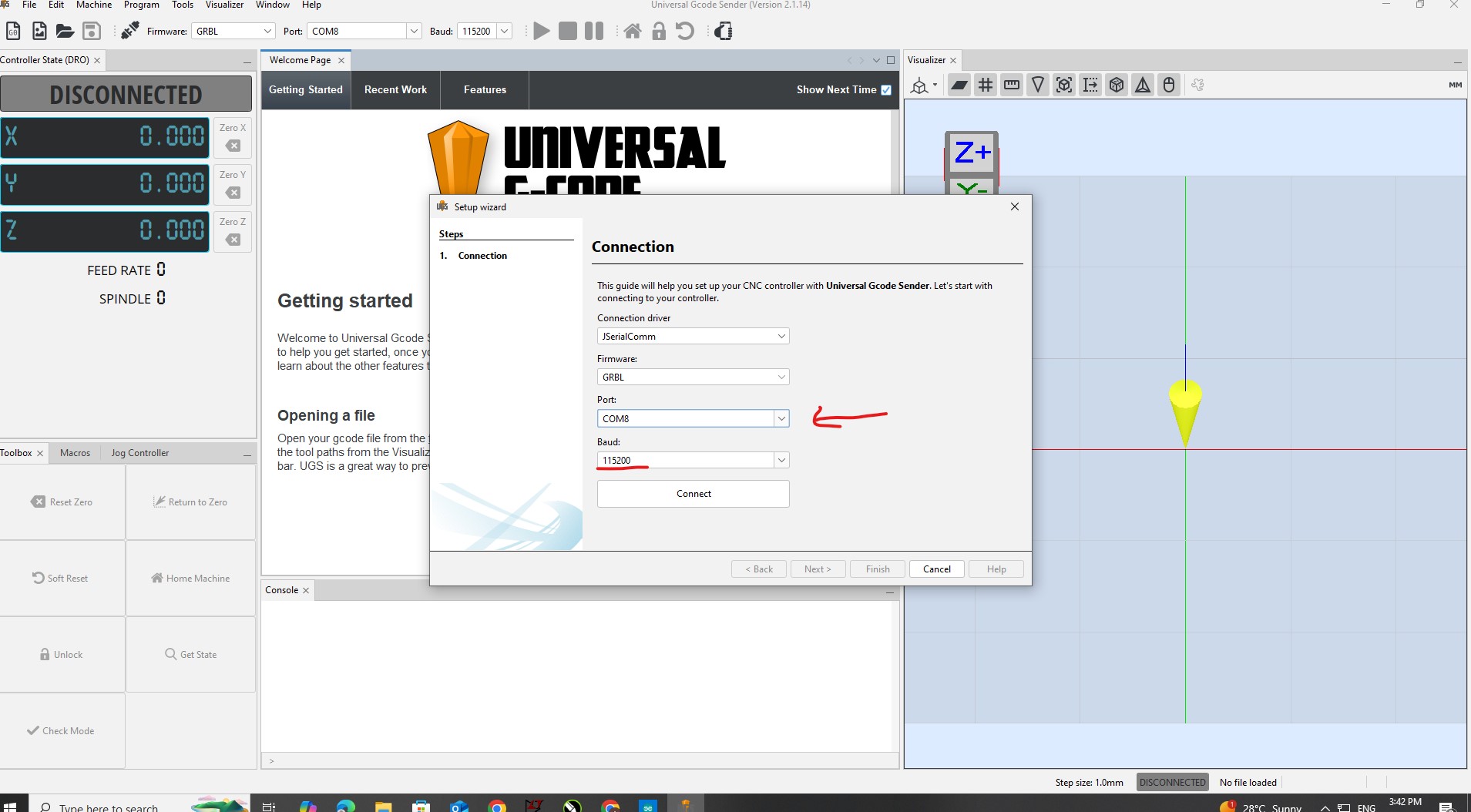Image resolution: width=1471 pixels, height=812 pixels.
Task: Open a file with the folder icon
Action: [65, 31]
